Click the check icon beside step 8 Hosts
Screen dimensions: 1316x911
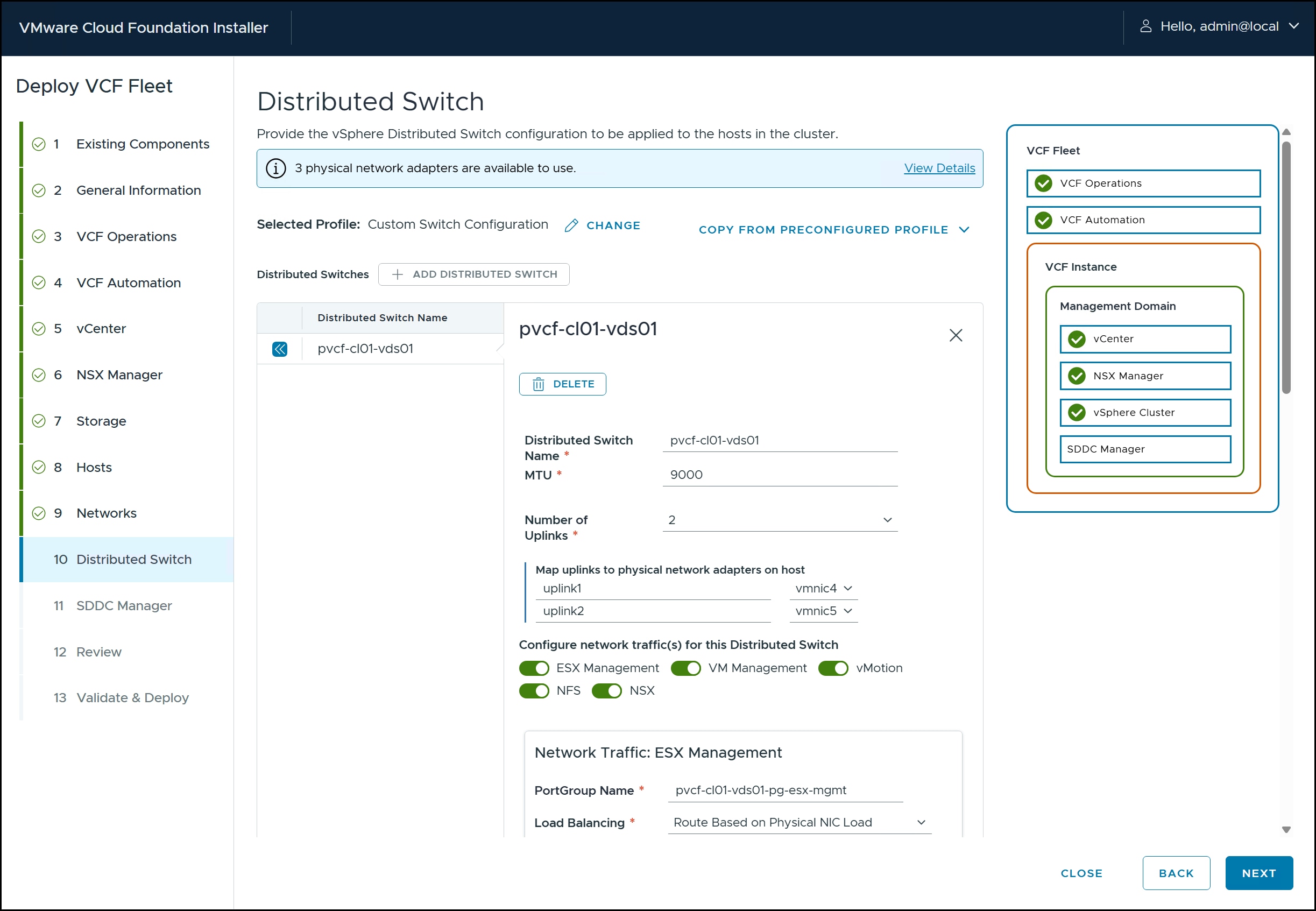(x=39, y=468)
